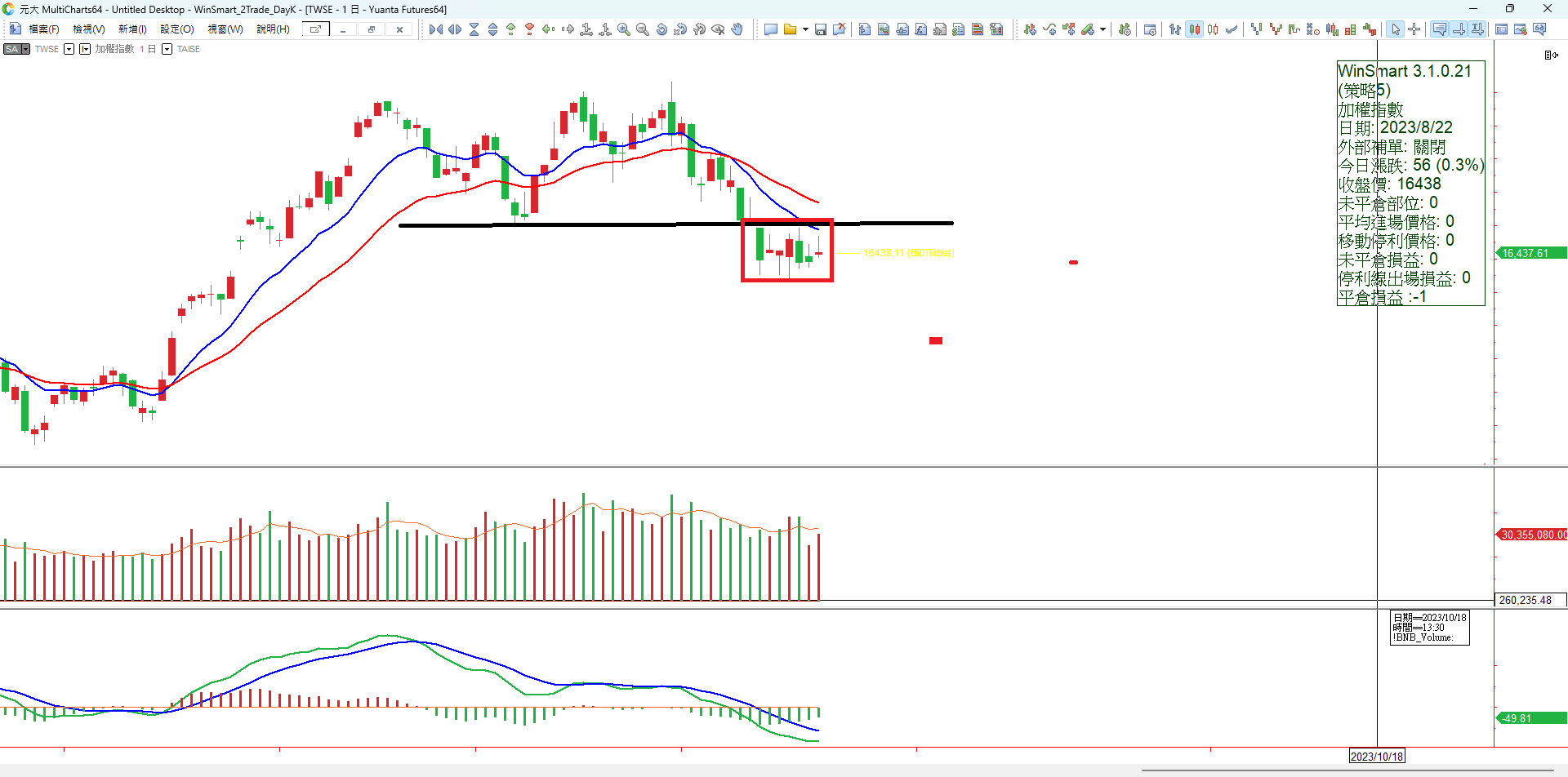Click the 2023/10/18 date marker
The height and width of the screenshot is (777, 1568).
click(1377, 757)
